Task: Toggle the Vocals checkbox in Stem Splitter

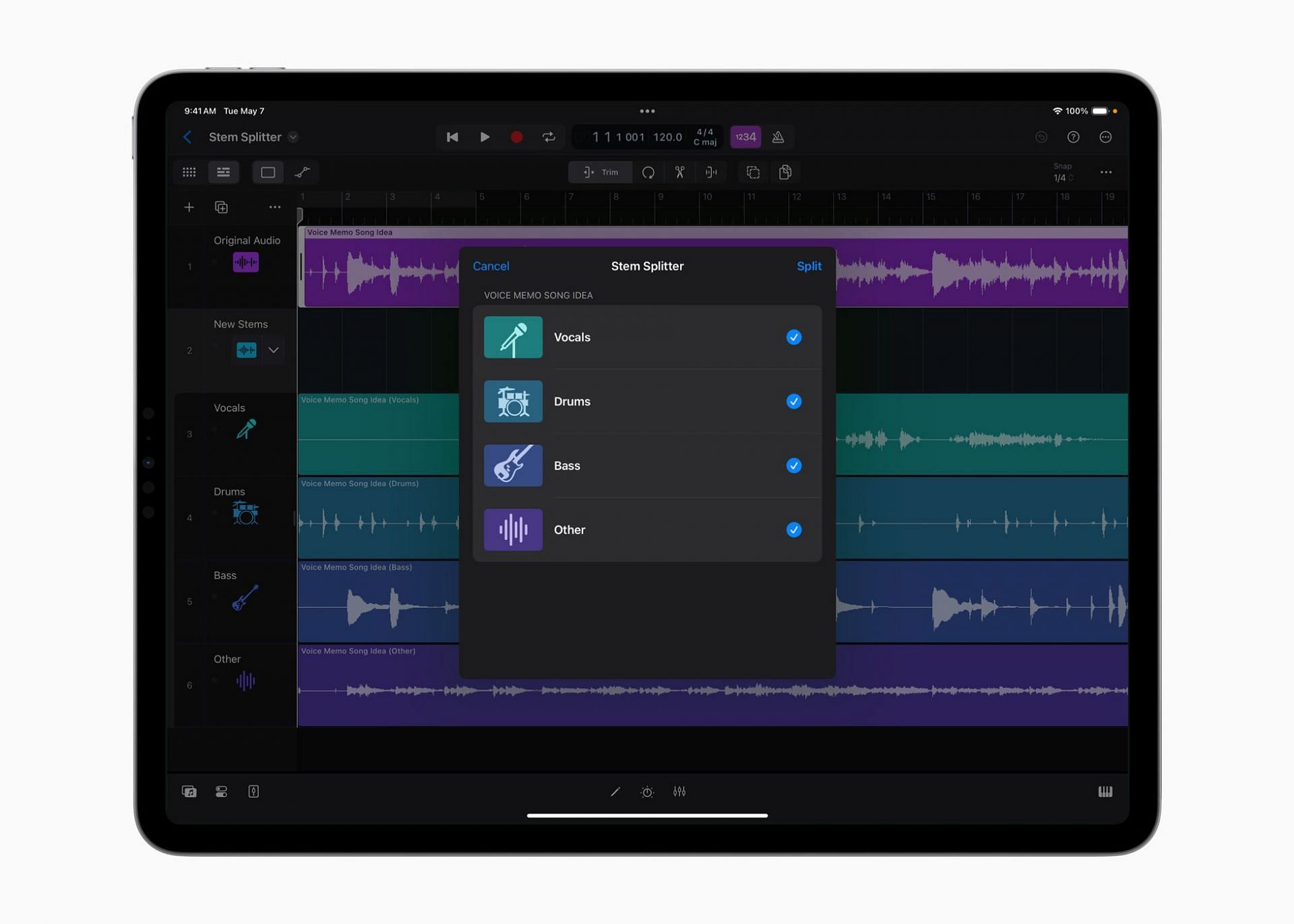Action: pyautogui.click(x=795, y=337)
